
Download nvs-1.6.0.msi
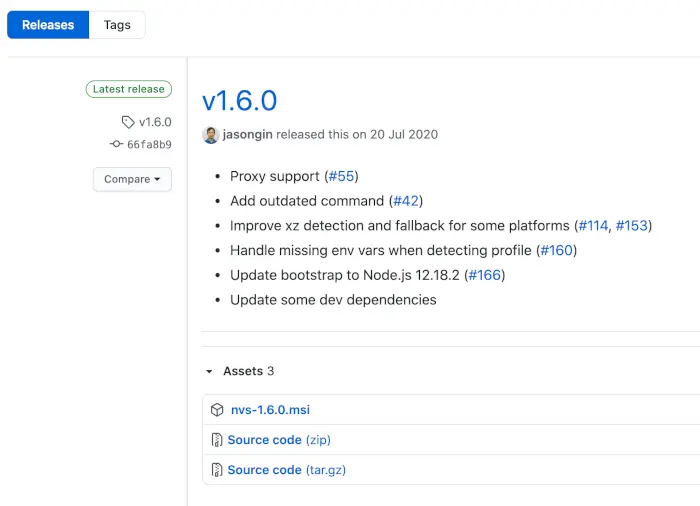tap(270, 410)
